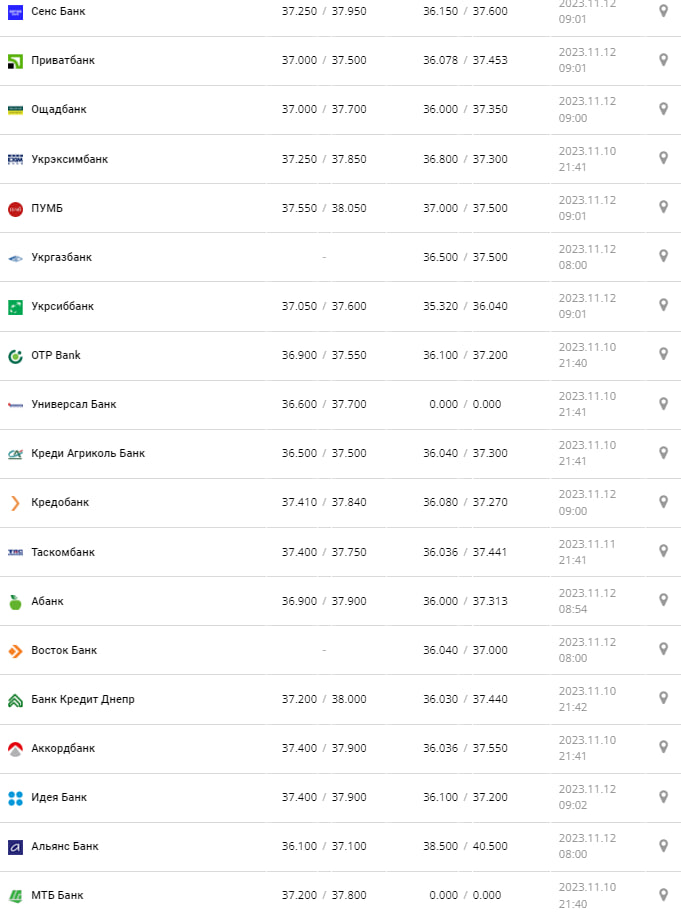The image size is (681, 916).
Task: Click the map pin in МТБ Банк row
Action: click(x=663, y=894)
